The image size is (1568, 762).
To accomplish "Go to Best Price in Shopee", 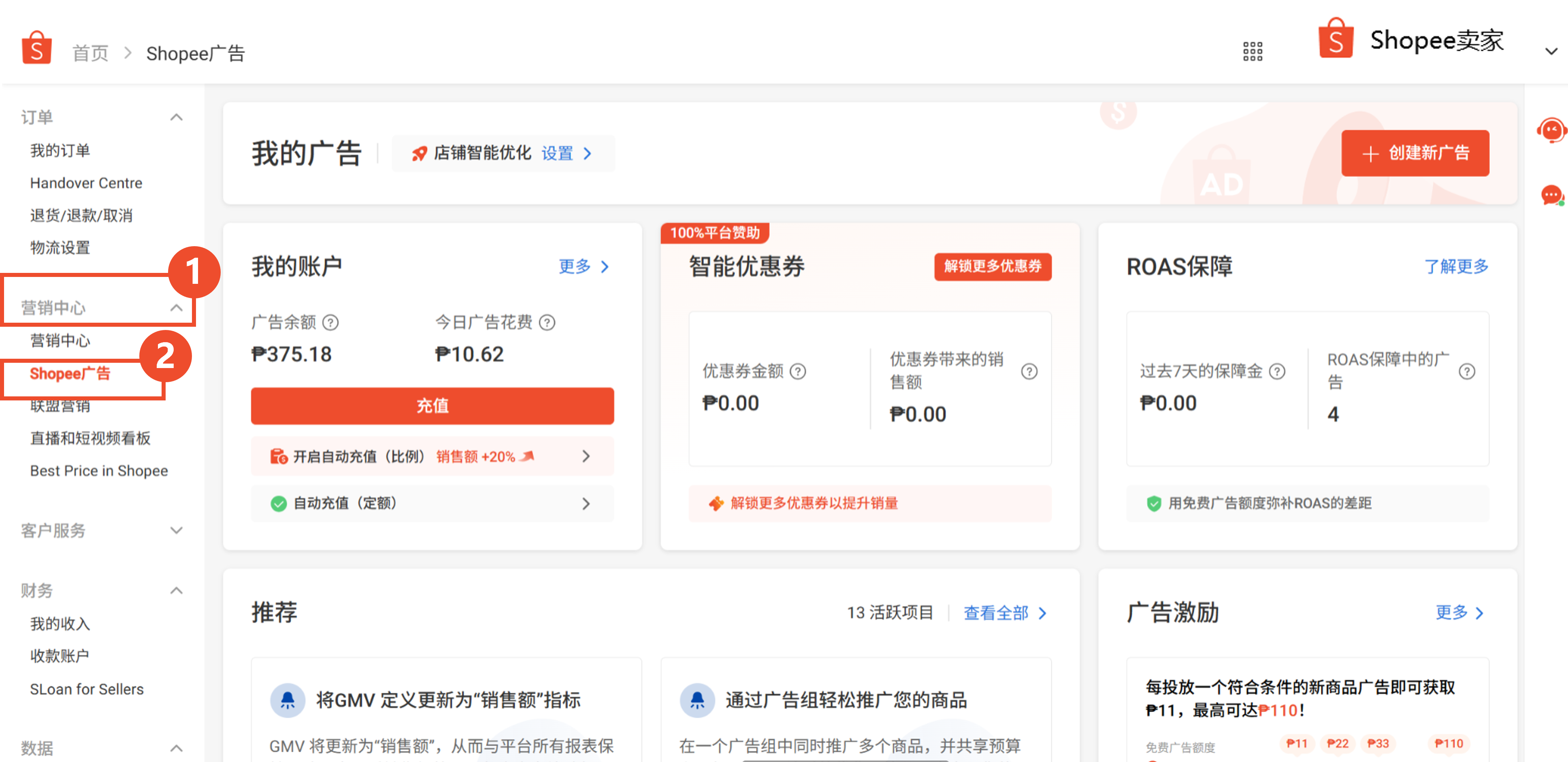I will [99, 470].
